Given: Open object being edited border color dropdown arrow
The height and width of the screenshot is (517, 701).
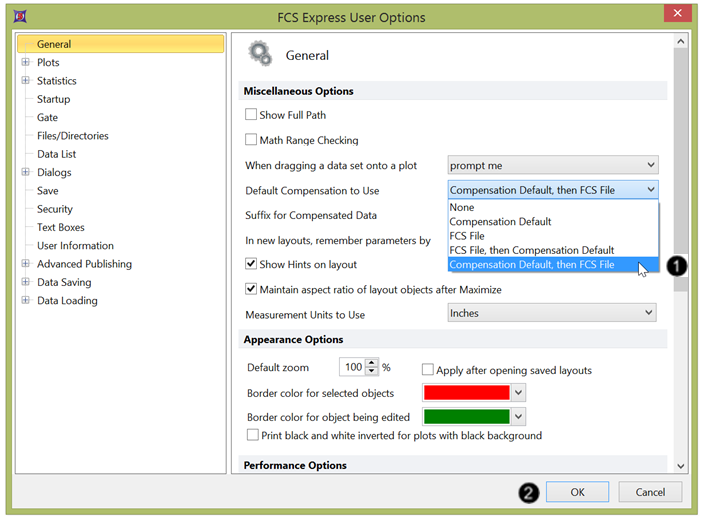Looking at the screenshot, I should click(518, 417).
